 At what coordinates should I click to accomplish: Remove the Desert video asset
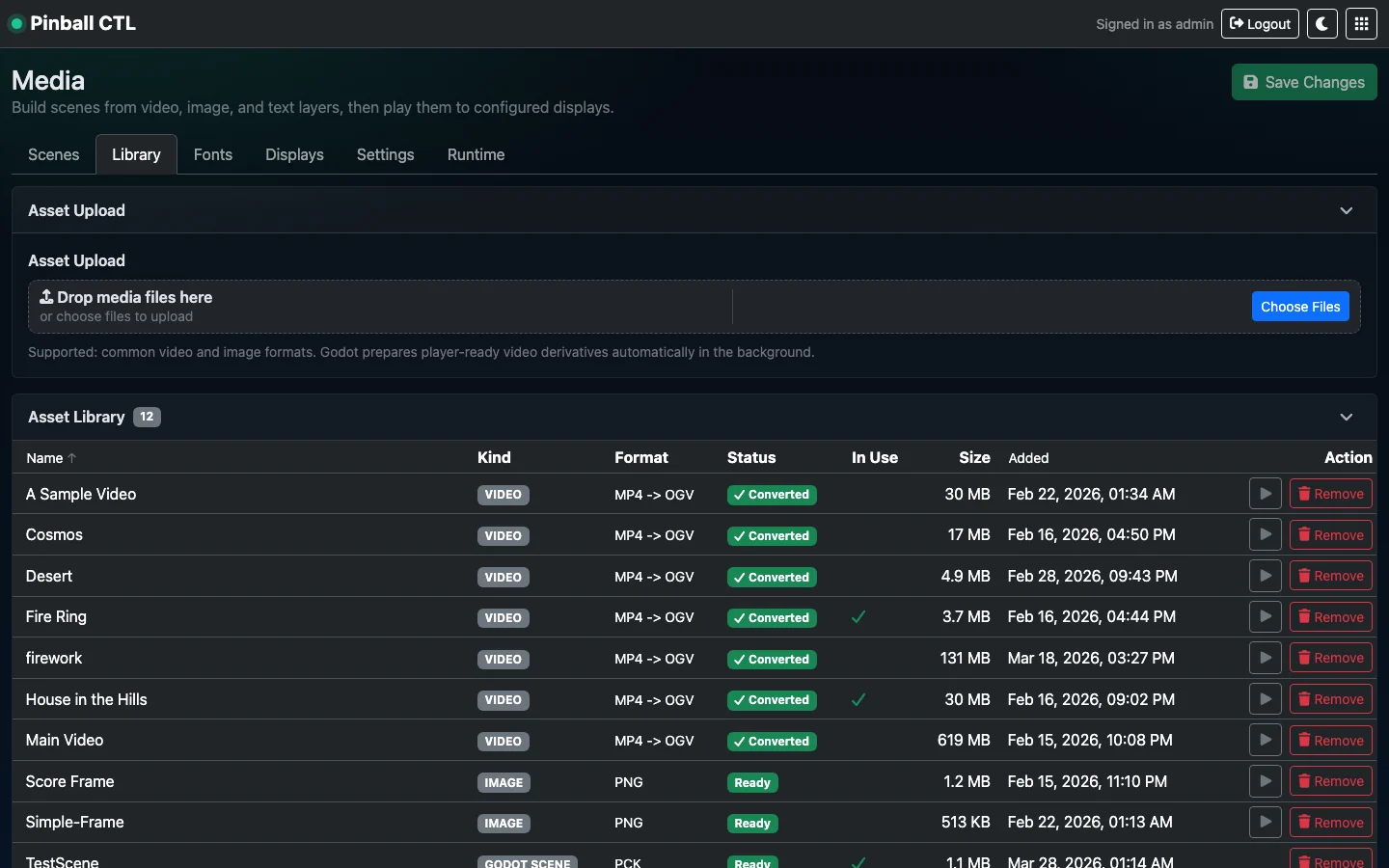tap(1330, 576)
